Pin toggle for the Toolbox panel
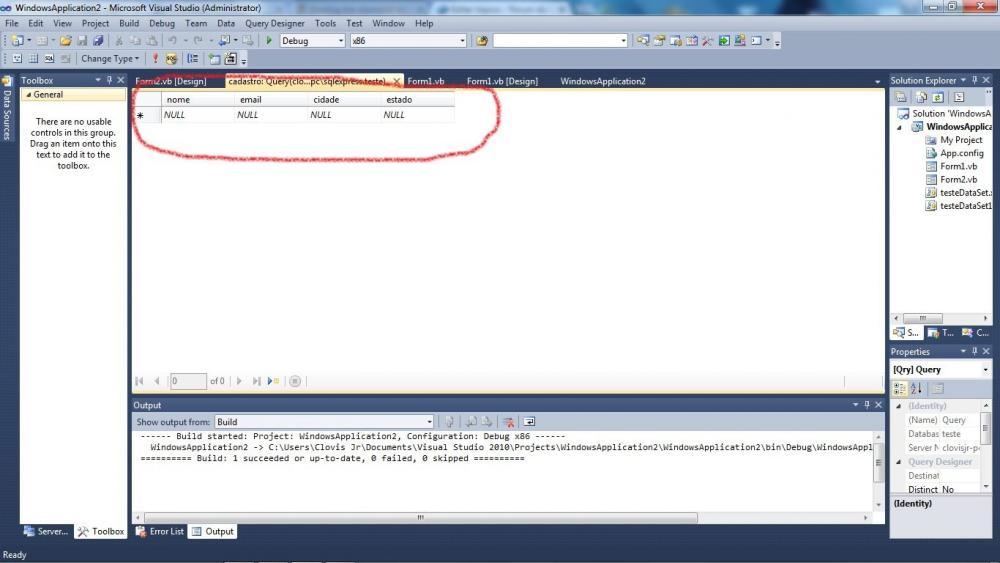1000x563 pixels. click(x=110, y=80)
